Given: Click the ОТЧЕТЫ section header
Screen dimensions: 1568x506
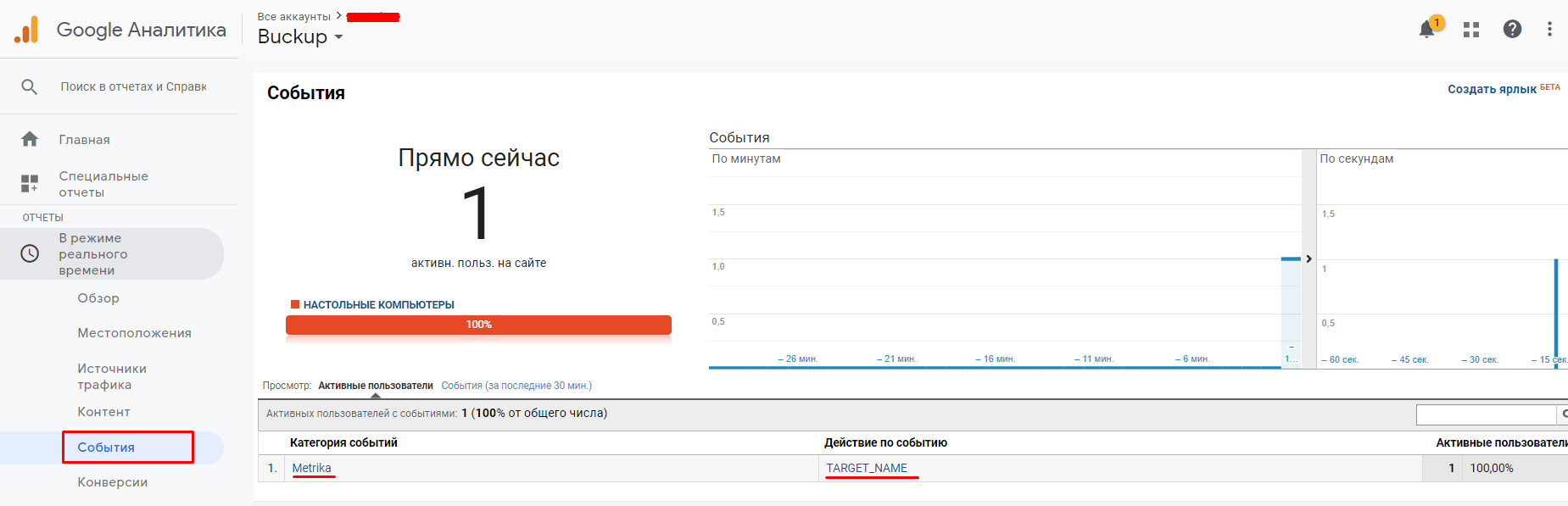Looking at the screenshot, I should (42, 218).
